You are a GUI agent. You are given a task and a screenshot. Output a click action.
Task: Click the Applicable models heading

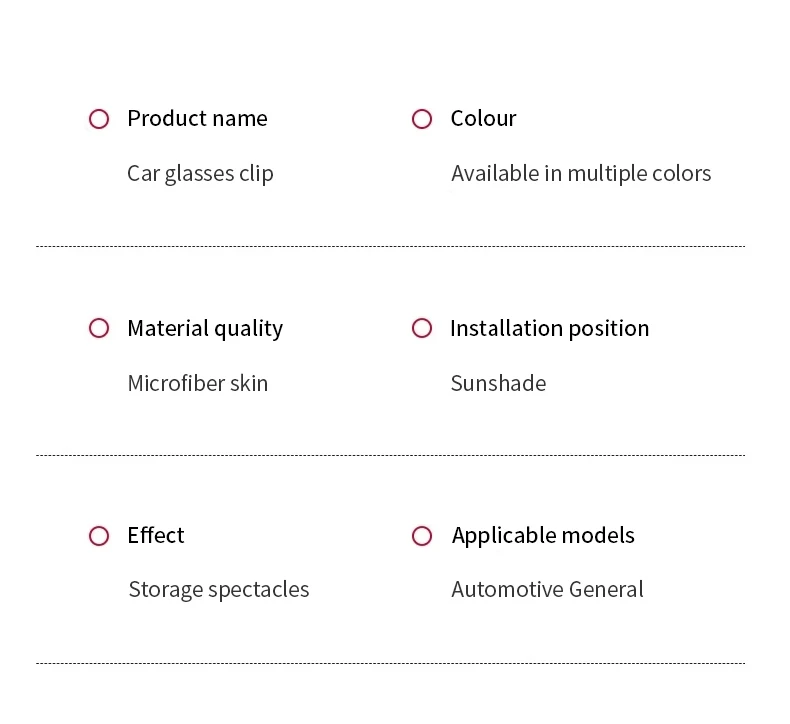[543, 535]
